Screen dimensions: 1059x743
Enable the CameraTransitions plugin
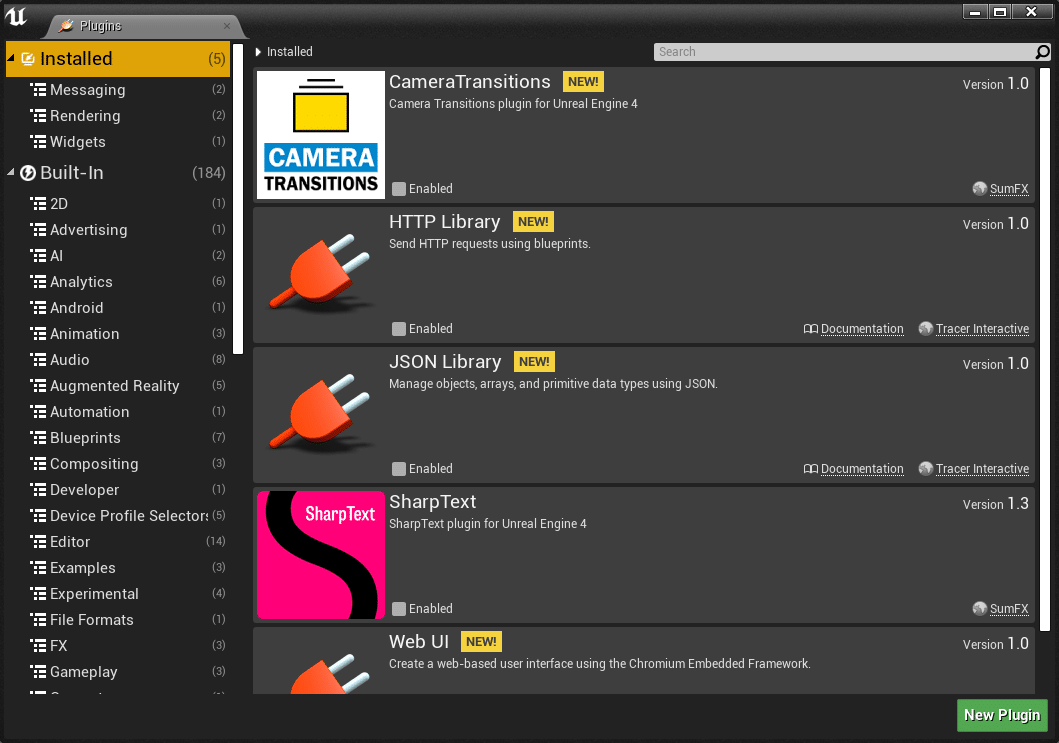(396, 188)
